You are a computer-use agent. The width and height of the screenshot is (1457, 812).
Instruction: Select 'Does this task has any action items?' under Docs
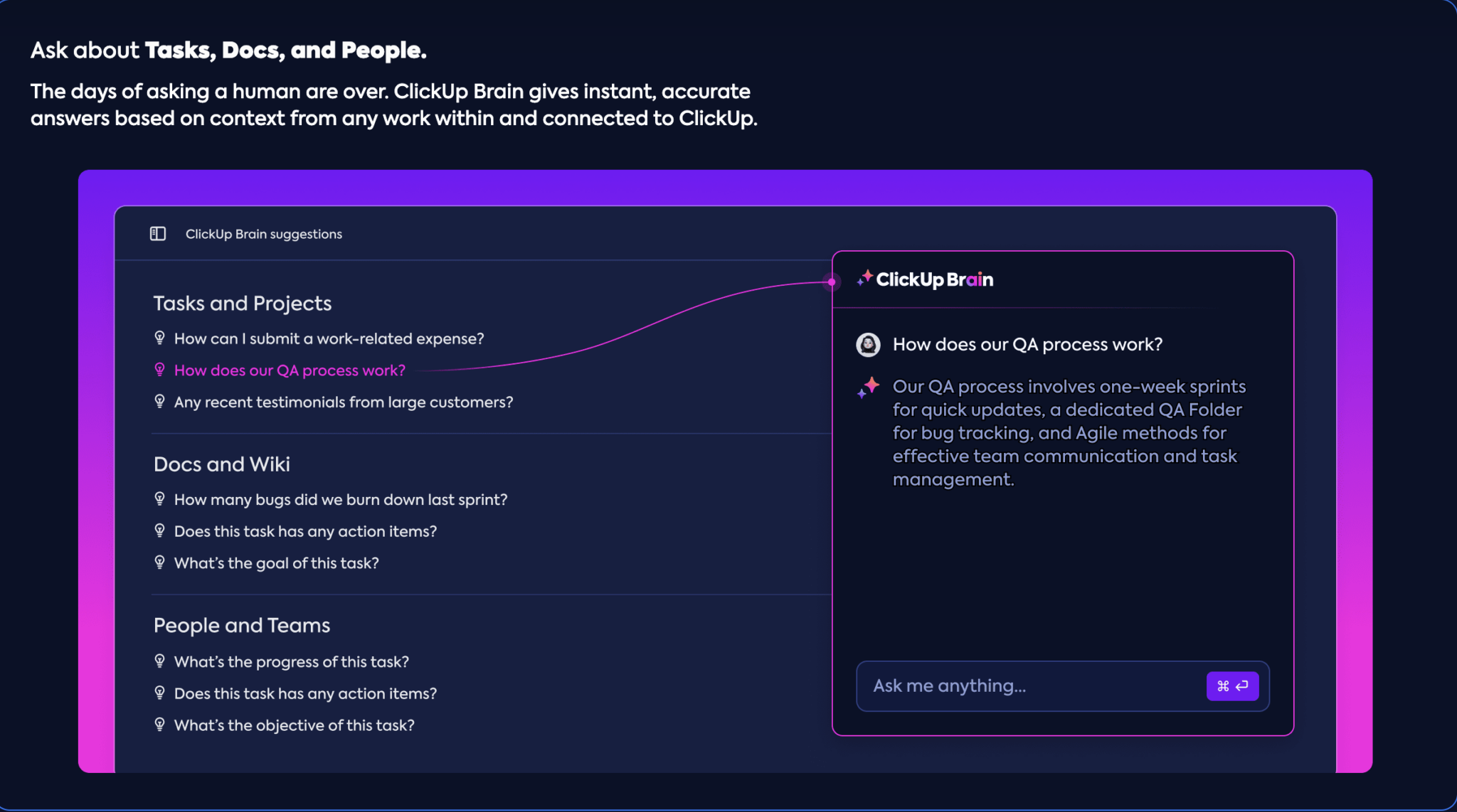tap(306, 531)
